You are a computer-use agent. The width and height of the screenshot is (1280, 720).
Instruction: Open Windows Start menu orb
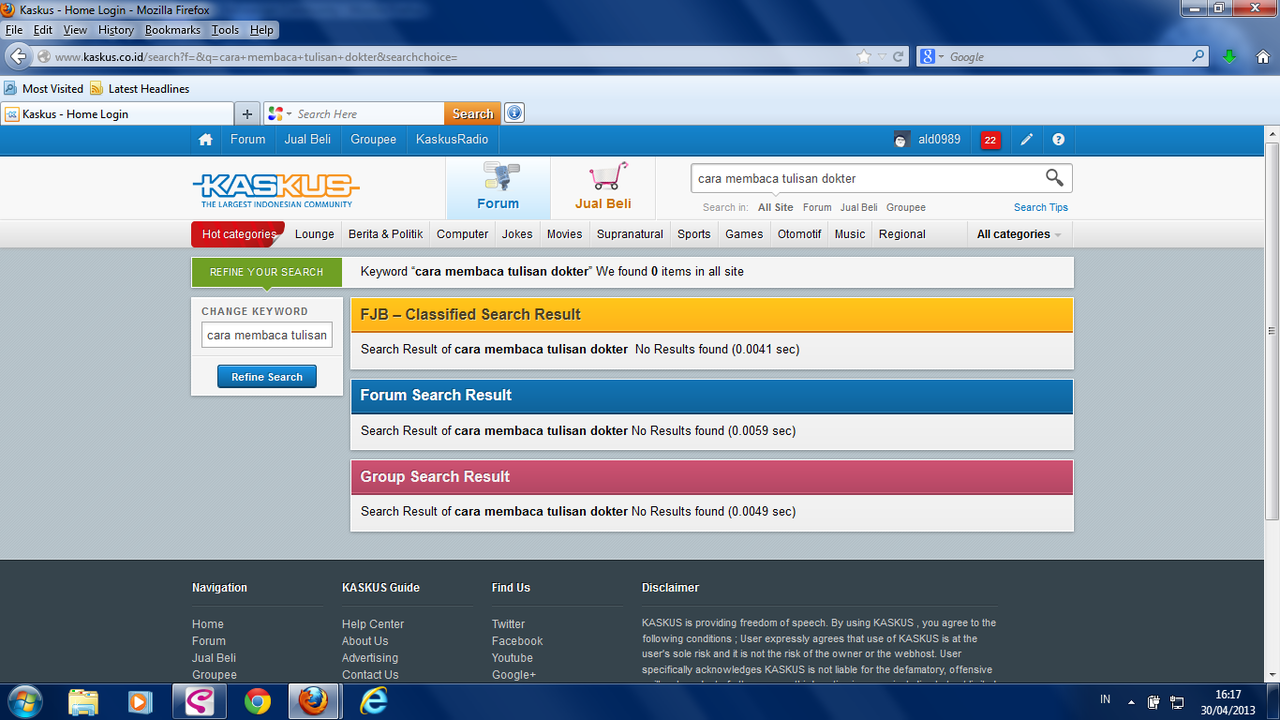pyautogui.click(x=24, y=701)
